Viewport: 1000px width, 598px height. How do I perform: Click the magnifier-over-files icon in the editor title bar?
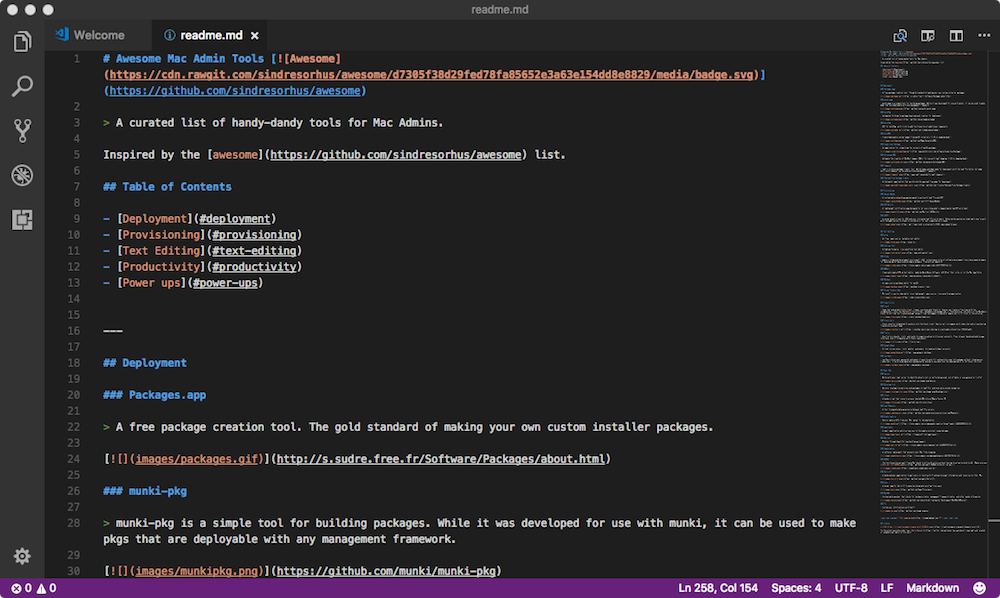tap(900, 36)
